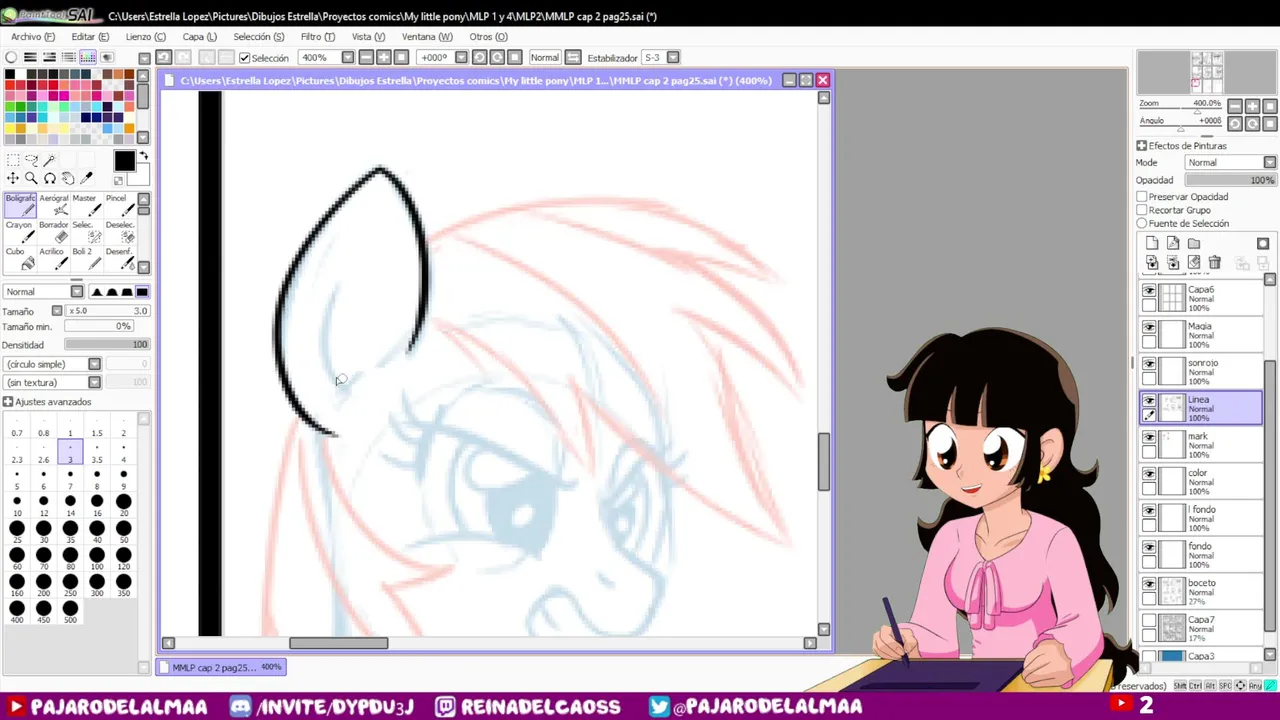The image size is (1280, 720).
Task: Open the zoom 400% dropdown in toolbar
Action: [x=347, y=57]
